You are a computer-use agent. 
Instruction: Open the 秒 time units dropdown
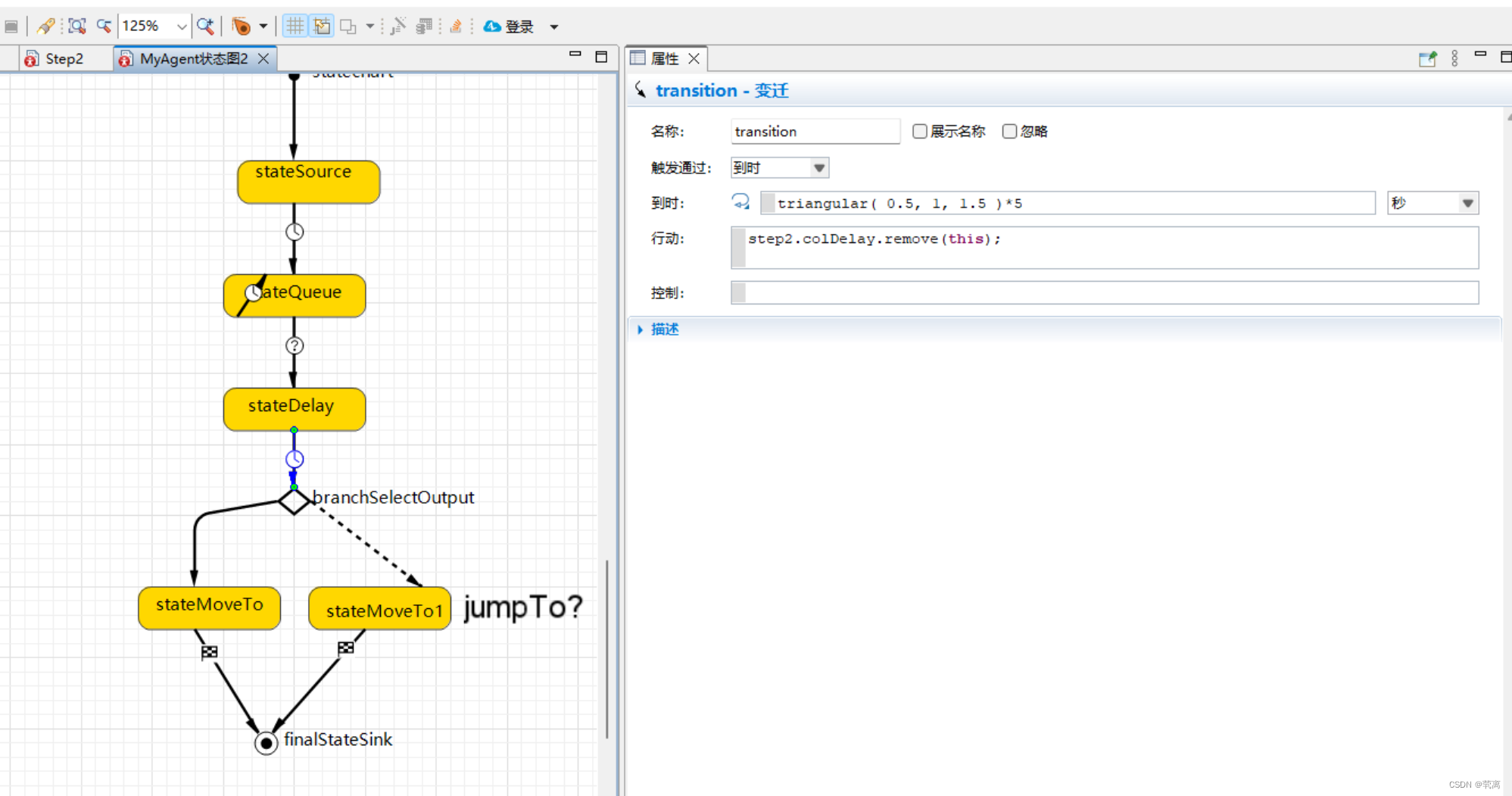pos(1467,202)
